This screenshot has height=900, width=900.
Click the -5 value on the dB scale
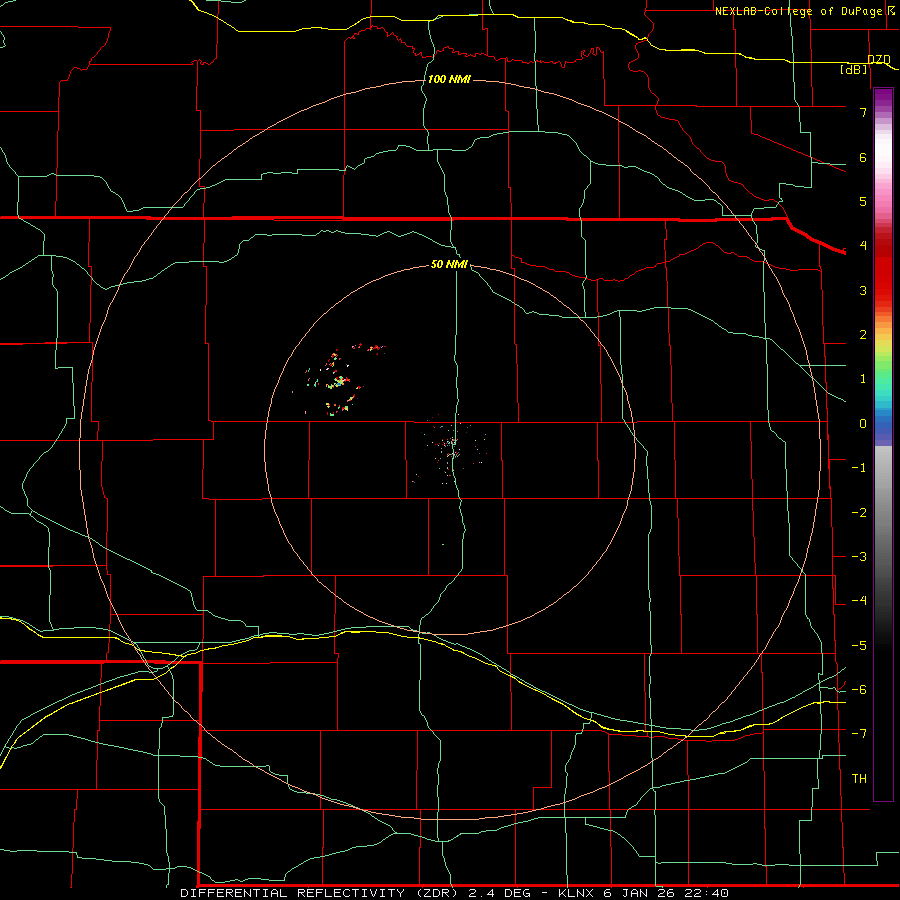(x=859, y=645)
